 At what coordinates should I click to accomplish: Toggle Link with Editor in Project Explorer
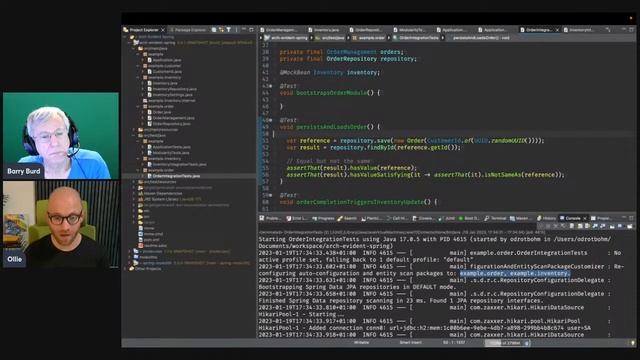[x=221, y=30]
